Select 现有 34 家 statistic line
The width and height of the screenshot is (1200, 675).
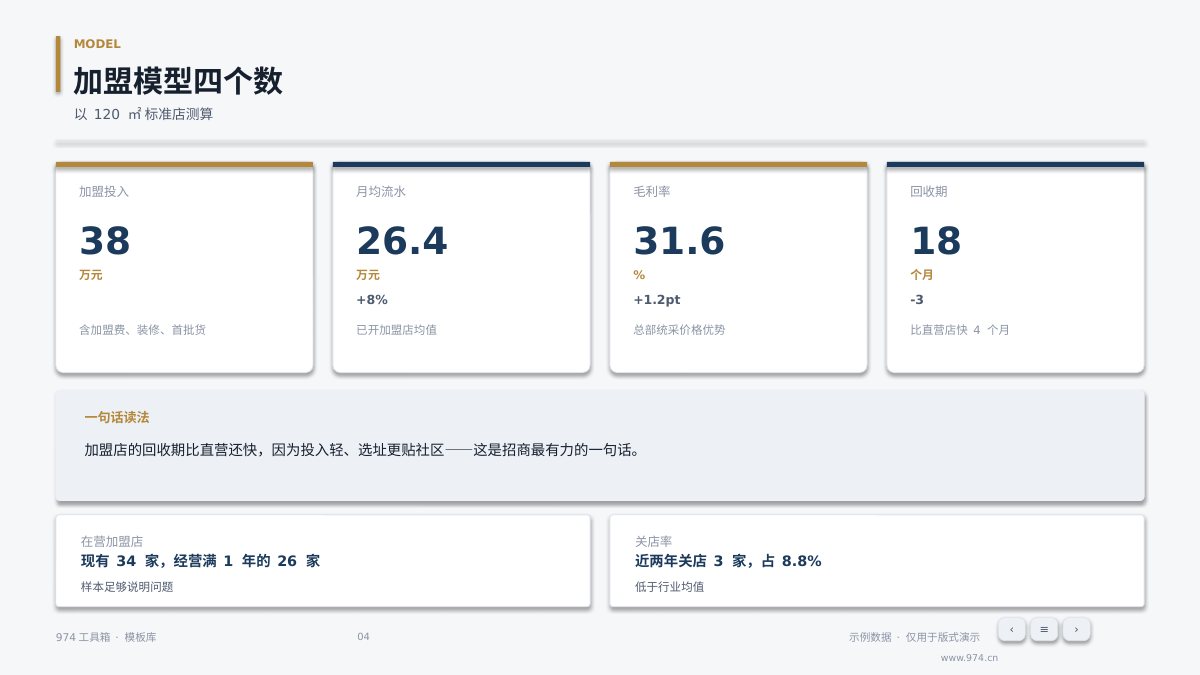(x=200, y=561)
